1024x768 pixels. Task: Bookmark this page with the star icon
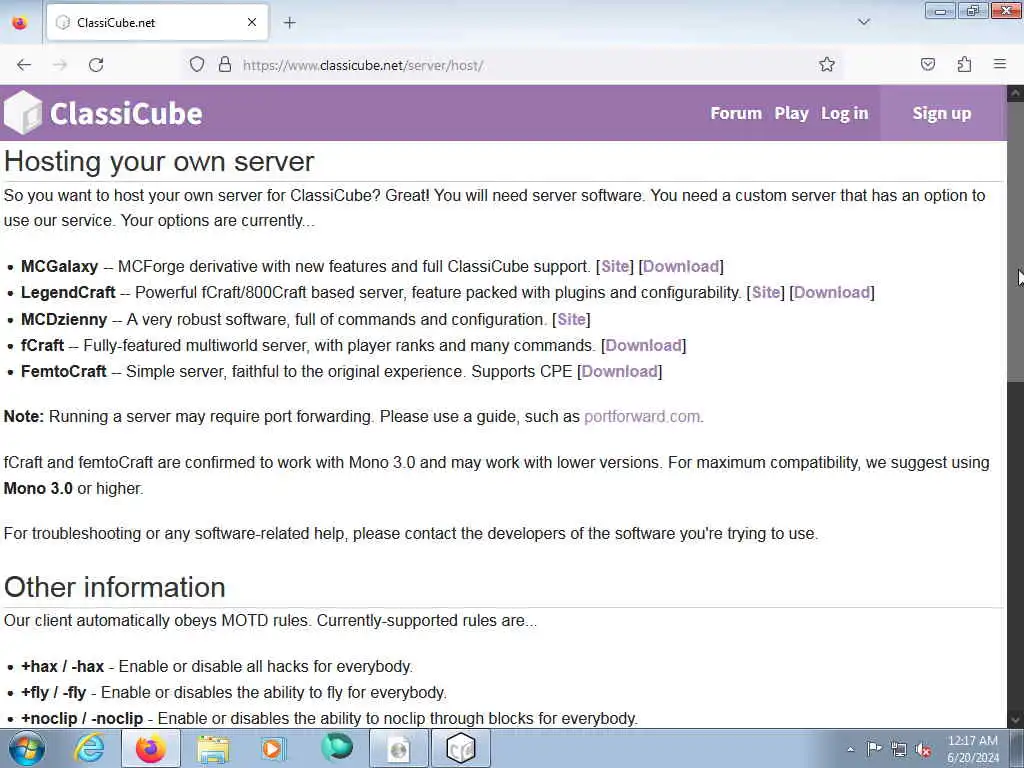click(x=827, y=65)
